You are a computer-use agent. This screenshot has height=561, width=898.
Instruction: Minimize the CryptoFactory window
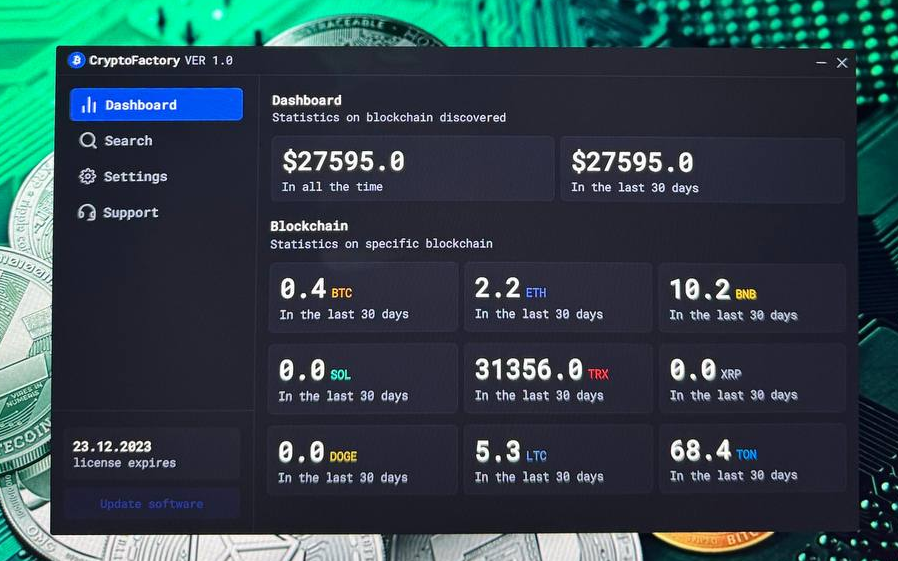click(821, 62)
